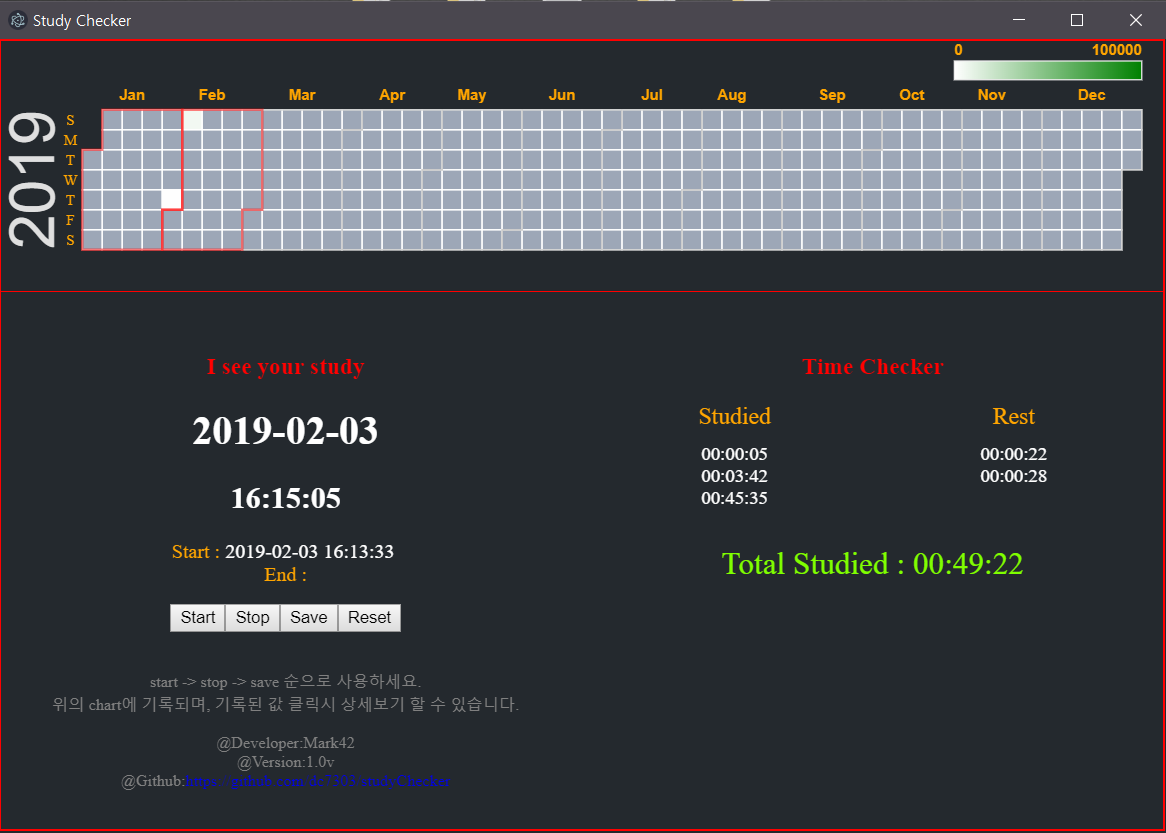Click the Stop button
Image resolution: width=1166 pixels, height=833 pixels.
tap(253, 617)
